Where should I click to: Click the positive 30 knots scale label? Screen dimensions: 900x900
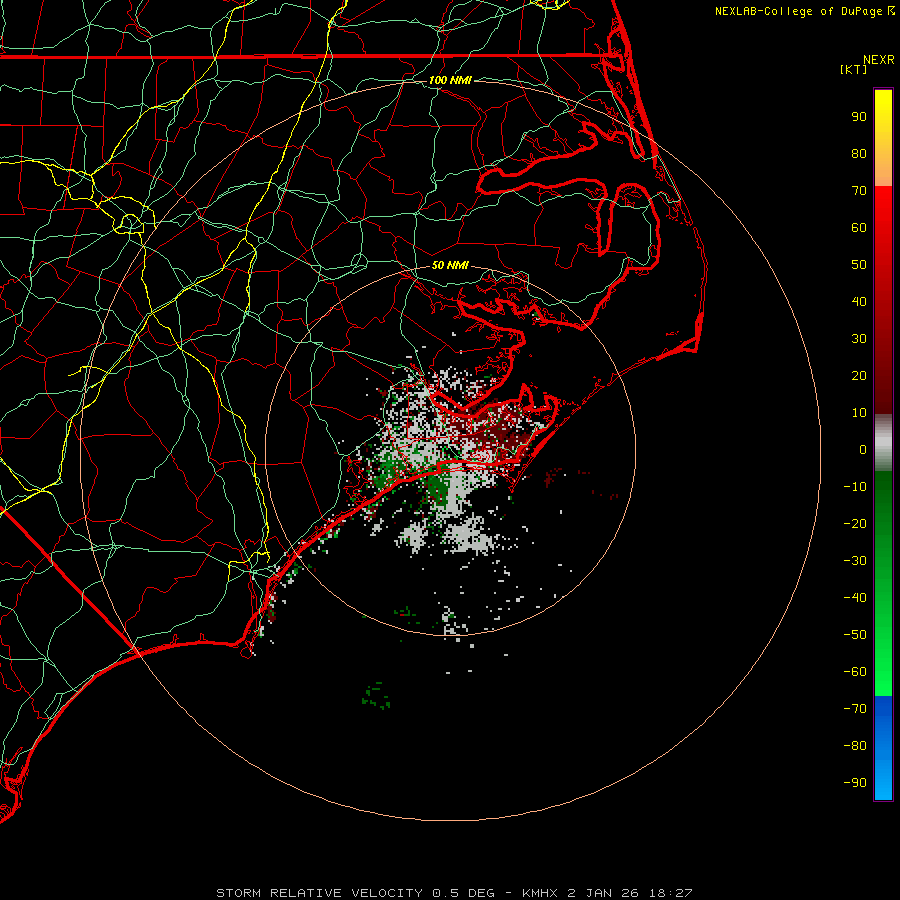(859, 339)
